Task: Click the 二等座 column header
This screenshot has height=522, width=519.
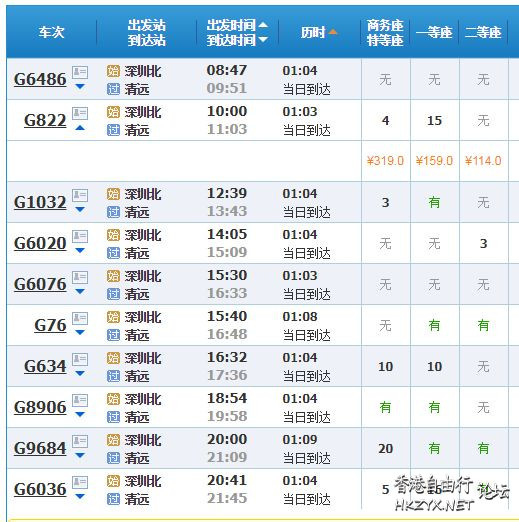Action: pyautogui.click(x=483, y=32)
